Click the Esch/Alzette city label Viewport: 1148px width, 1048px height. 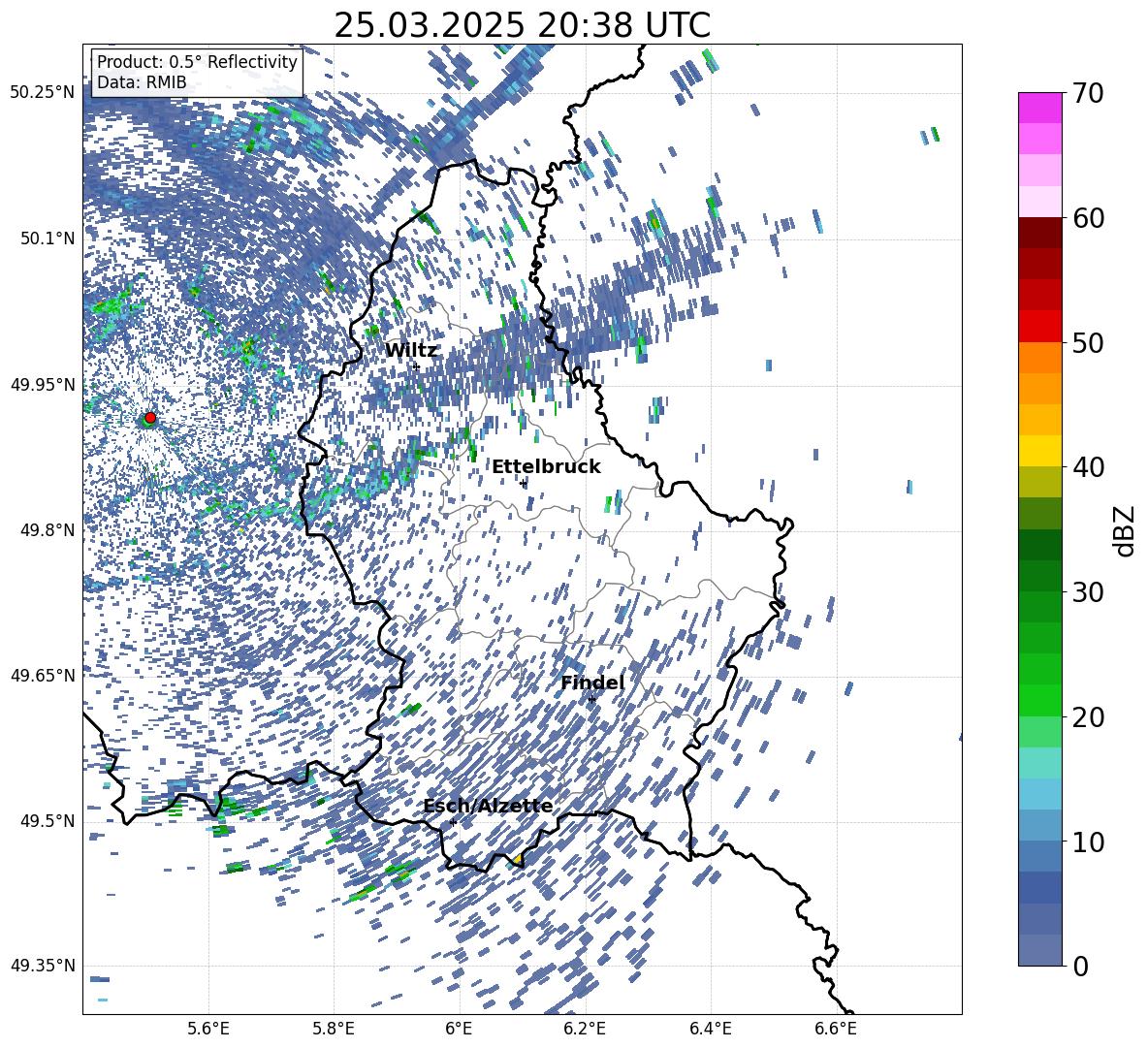[488, 807]
